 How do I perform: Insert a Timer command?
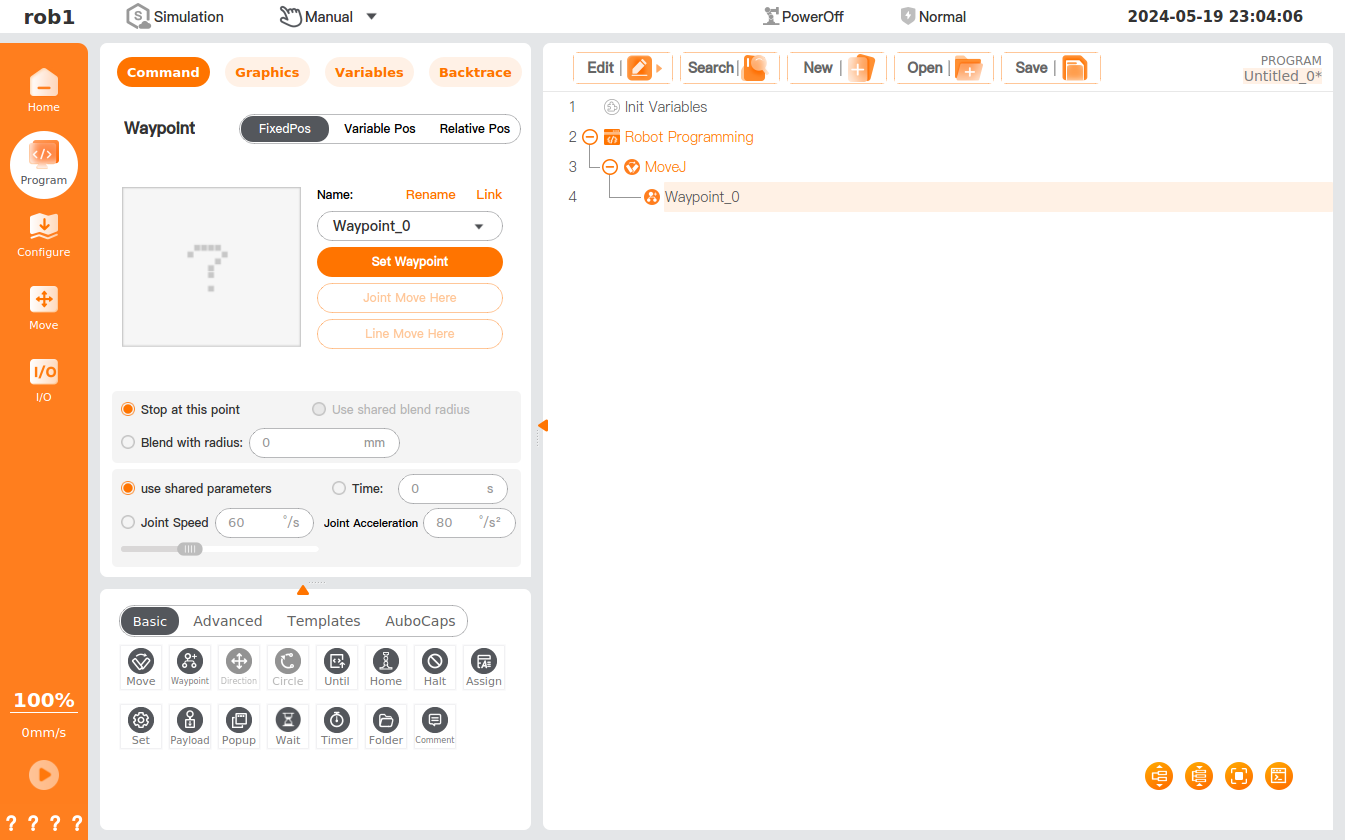(337, 726)
